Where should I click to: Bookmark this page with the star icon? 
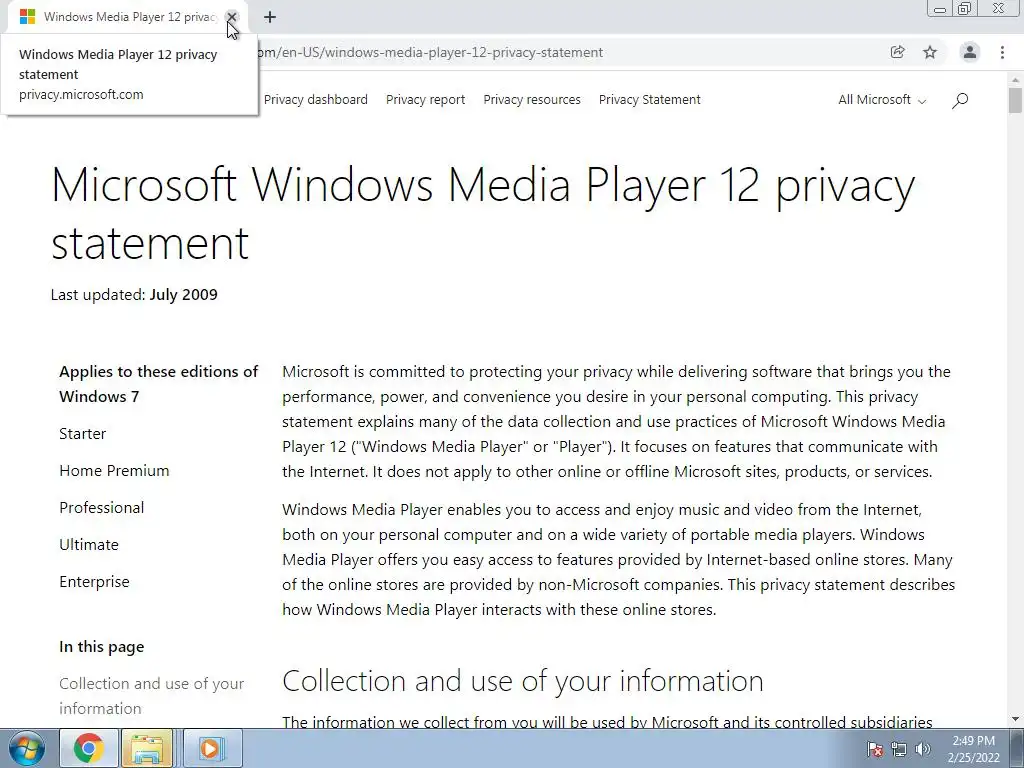click(930, 52)
